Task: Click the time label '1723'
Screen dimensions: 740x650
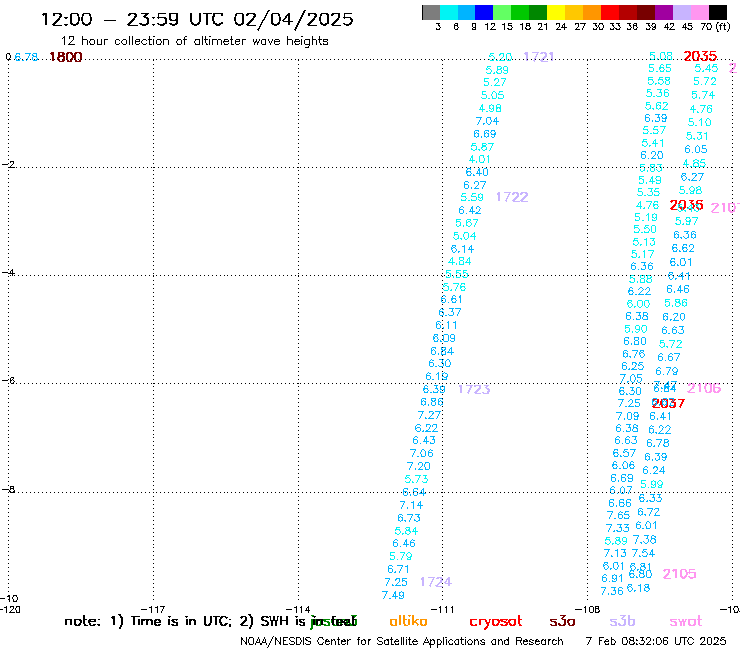Action: coord(474,389)
